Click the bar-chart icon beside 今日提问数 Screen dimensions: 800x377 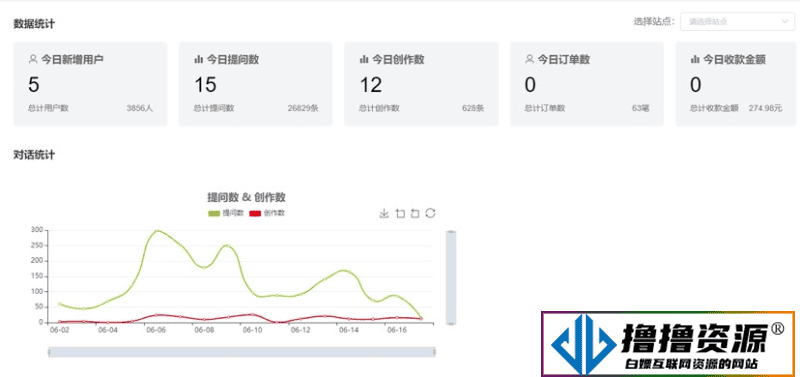199,60
